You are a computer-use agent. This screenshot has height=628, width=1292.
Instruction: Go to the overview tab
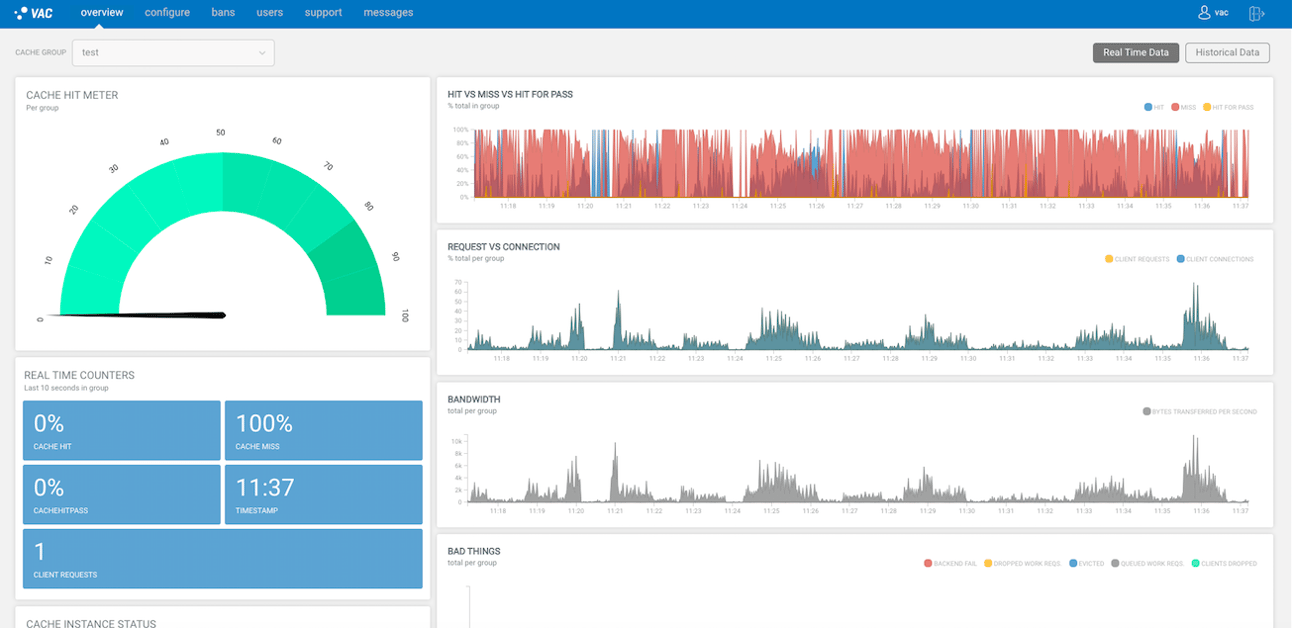point(102,13)
